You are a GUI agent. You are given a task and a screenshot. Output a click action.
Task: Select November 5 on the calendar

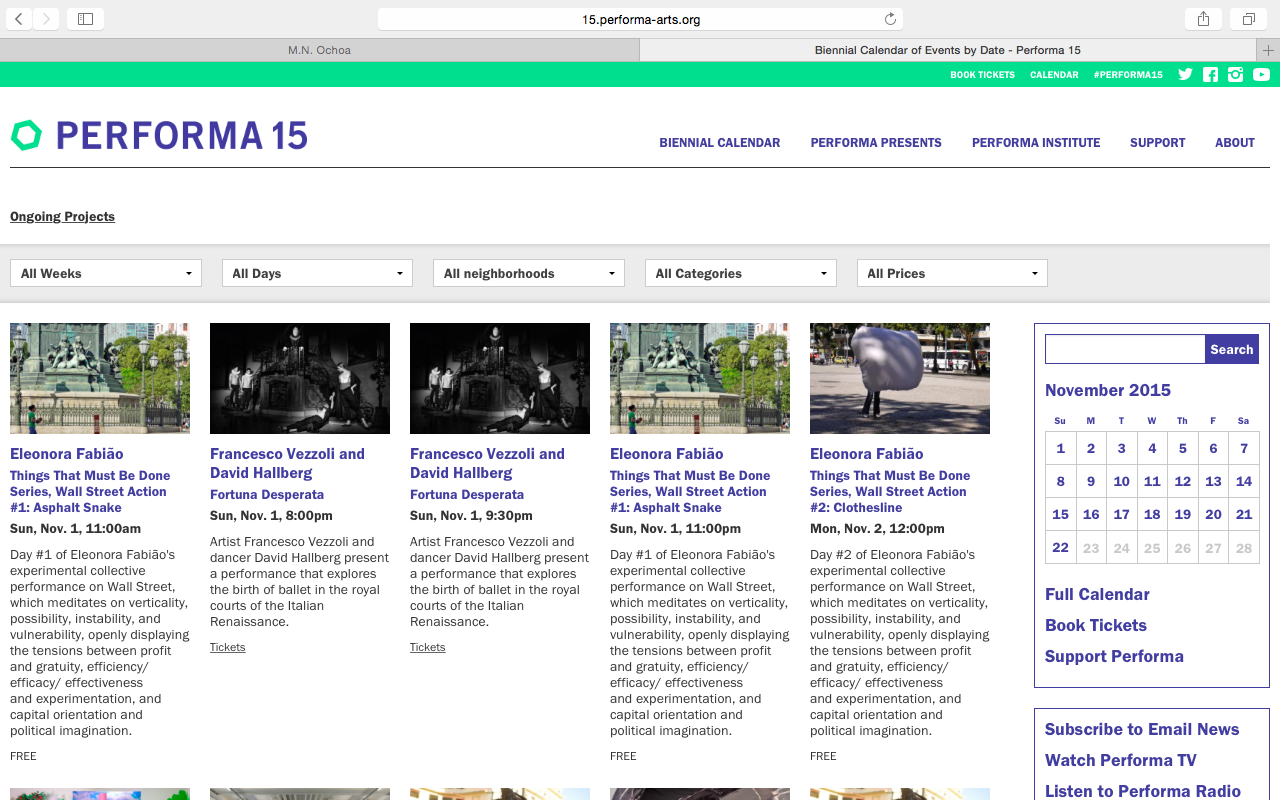pyautogui.click(x=1183, y=449)
